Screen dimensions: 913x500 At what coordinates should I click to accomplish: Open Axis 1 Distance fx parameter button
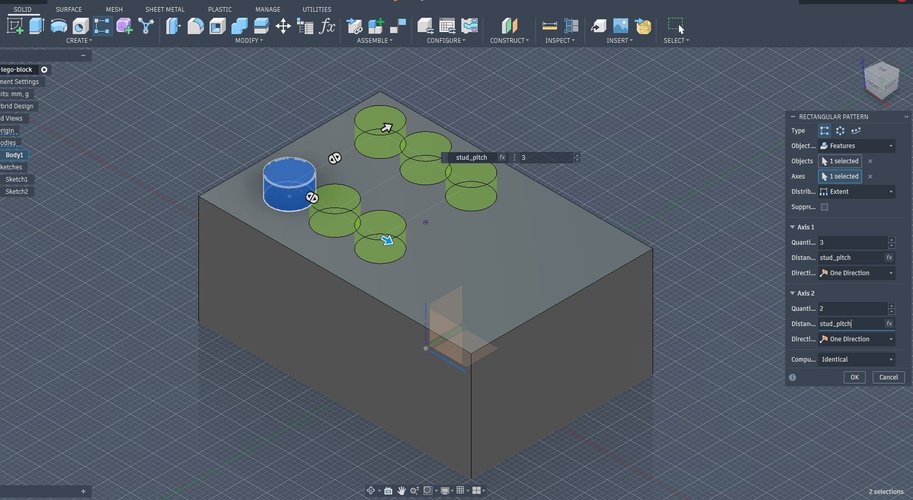click(889, 257)
